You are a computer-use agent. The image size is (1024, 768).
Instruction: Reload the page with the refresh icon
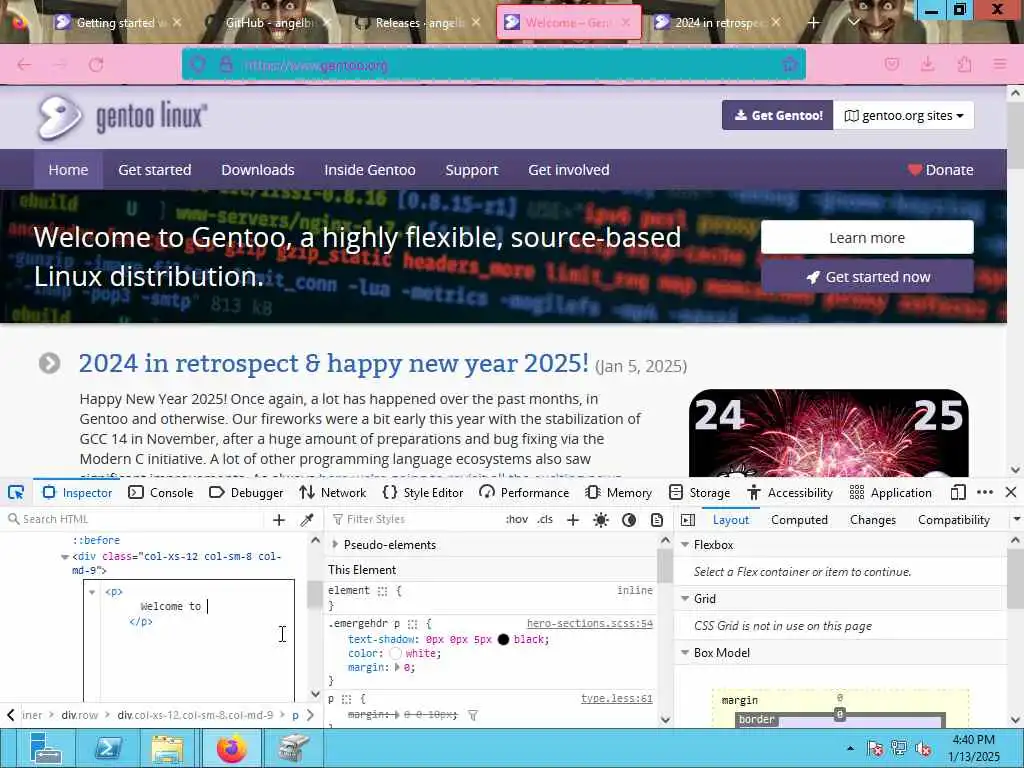tap(97, 65)
